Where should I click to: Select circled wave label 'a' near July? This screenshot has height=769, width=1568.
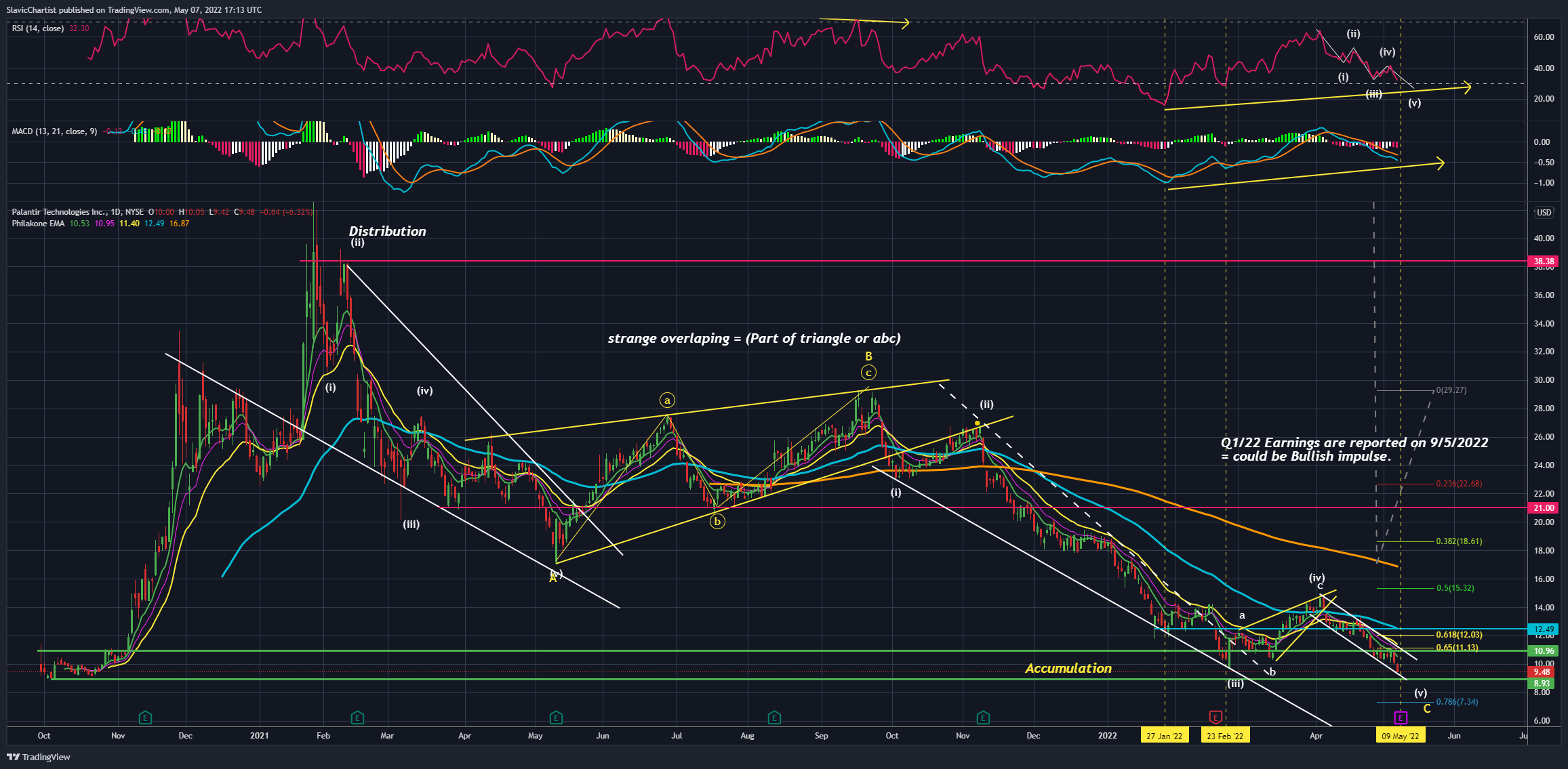pos(667,400)
